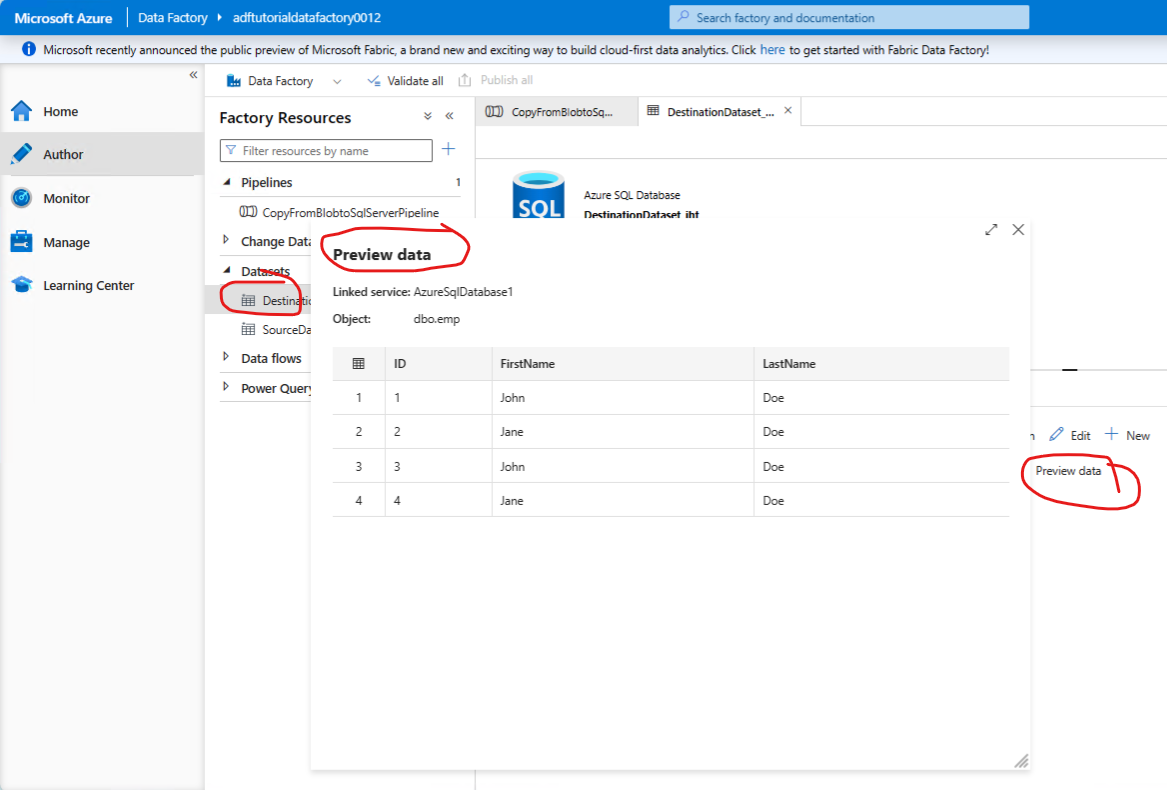This screenshot has height=790, width=1167.
Task: Add a new resource with plus icon
Action: point(448,149)
